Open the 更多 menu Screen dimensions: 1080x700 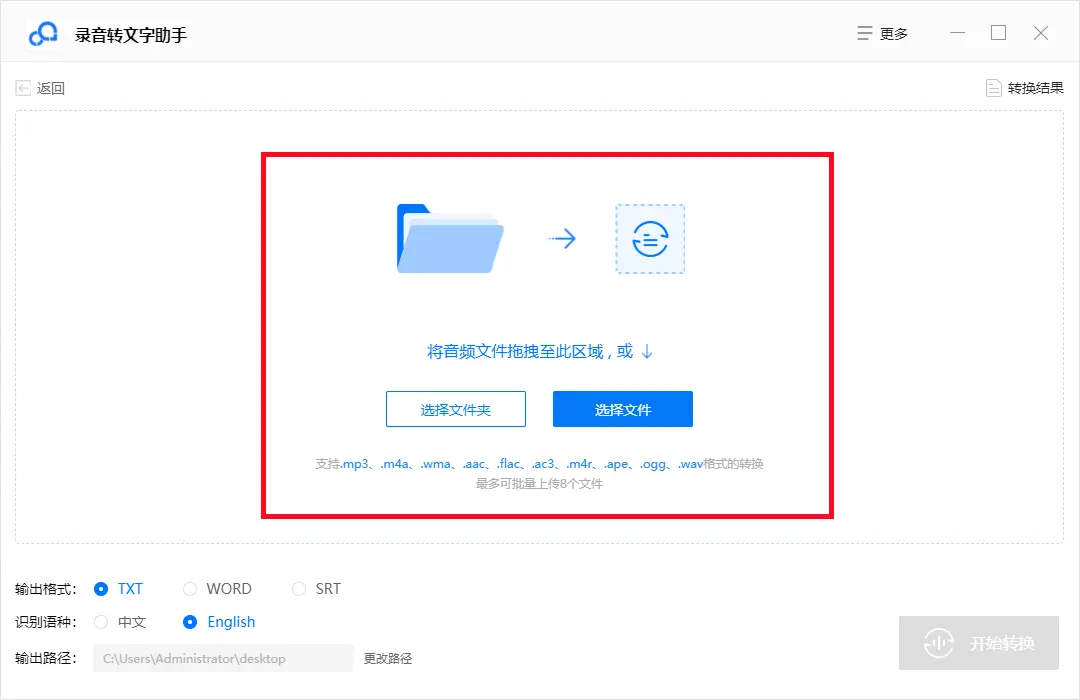click(x=884, y=32)
